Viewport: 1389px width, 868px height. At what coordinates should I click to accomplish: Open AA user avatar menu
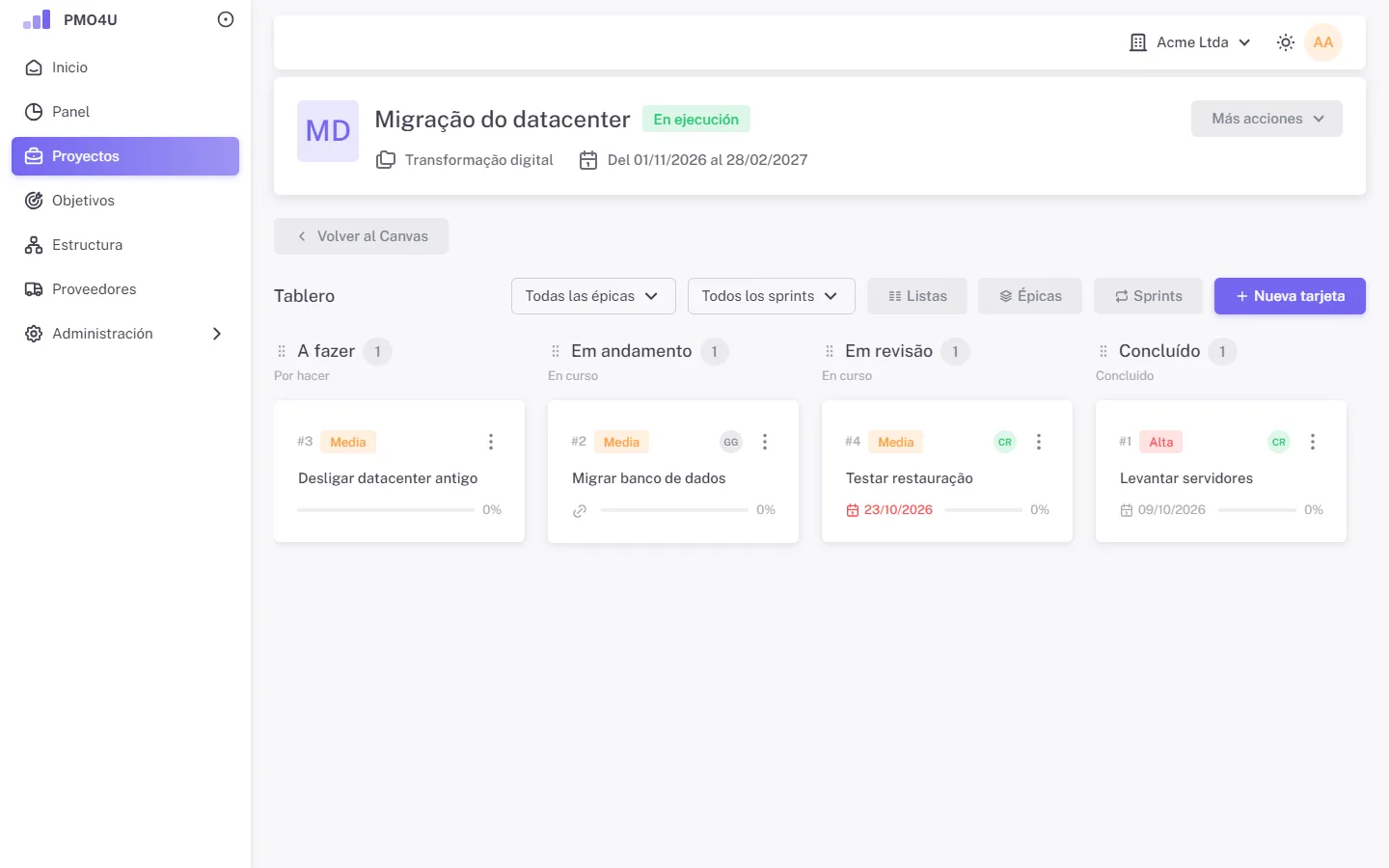pyautogui.click(x=1323, y=42)
